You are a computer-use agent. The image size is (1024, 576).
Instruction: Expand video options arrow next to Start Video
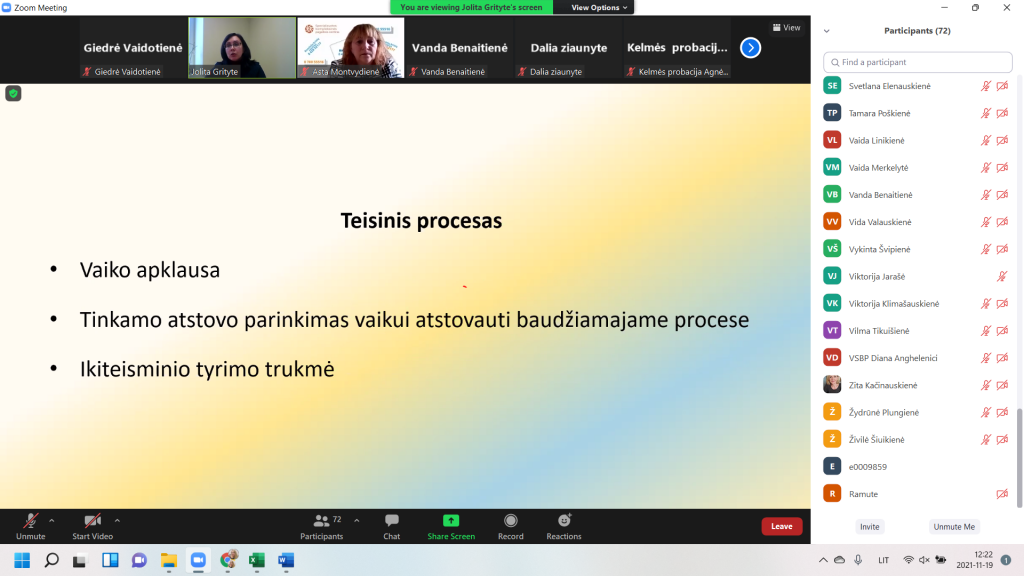[x=117, y=520]
